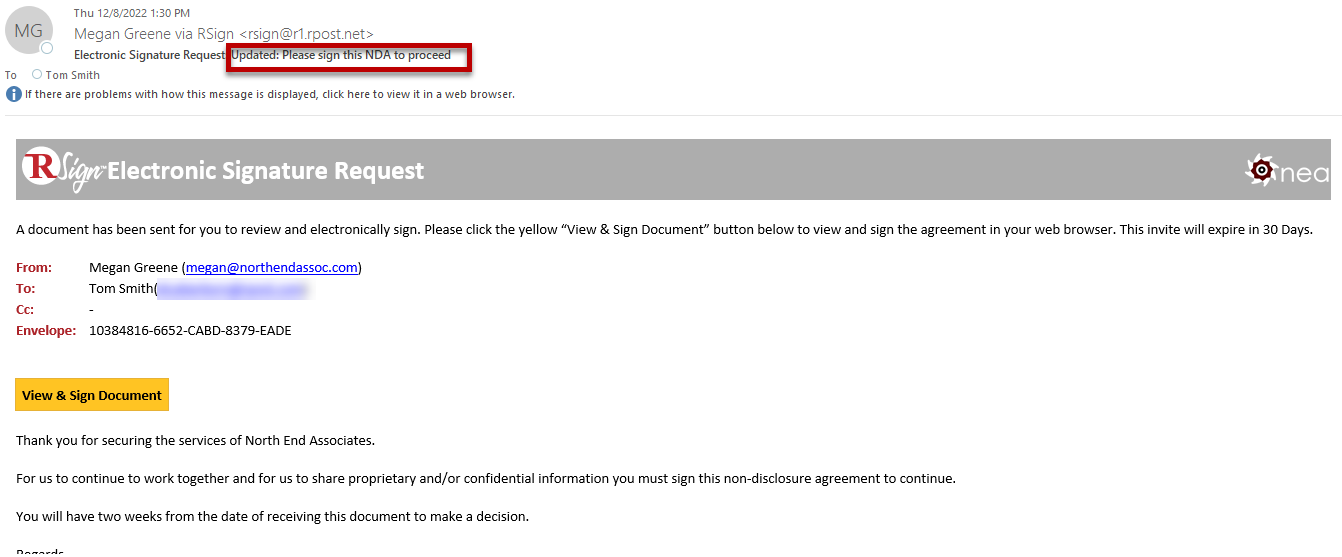This screenshot has width=1342, height=557.
Task: Click the Electronic Signature Request subject prefix
Action: pyautogui.click(x=150, y=55)
